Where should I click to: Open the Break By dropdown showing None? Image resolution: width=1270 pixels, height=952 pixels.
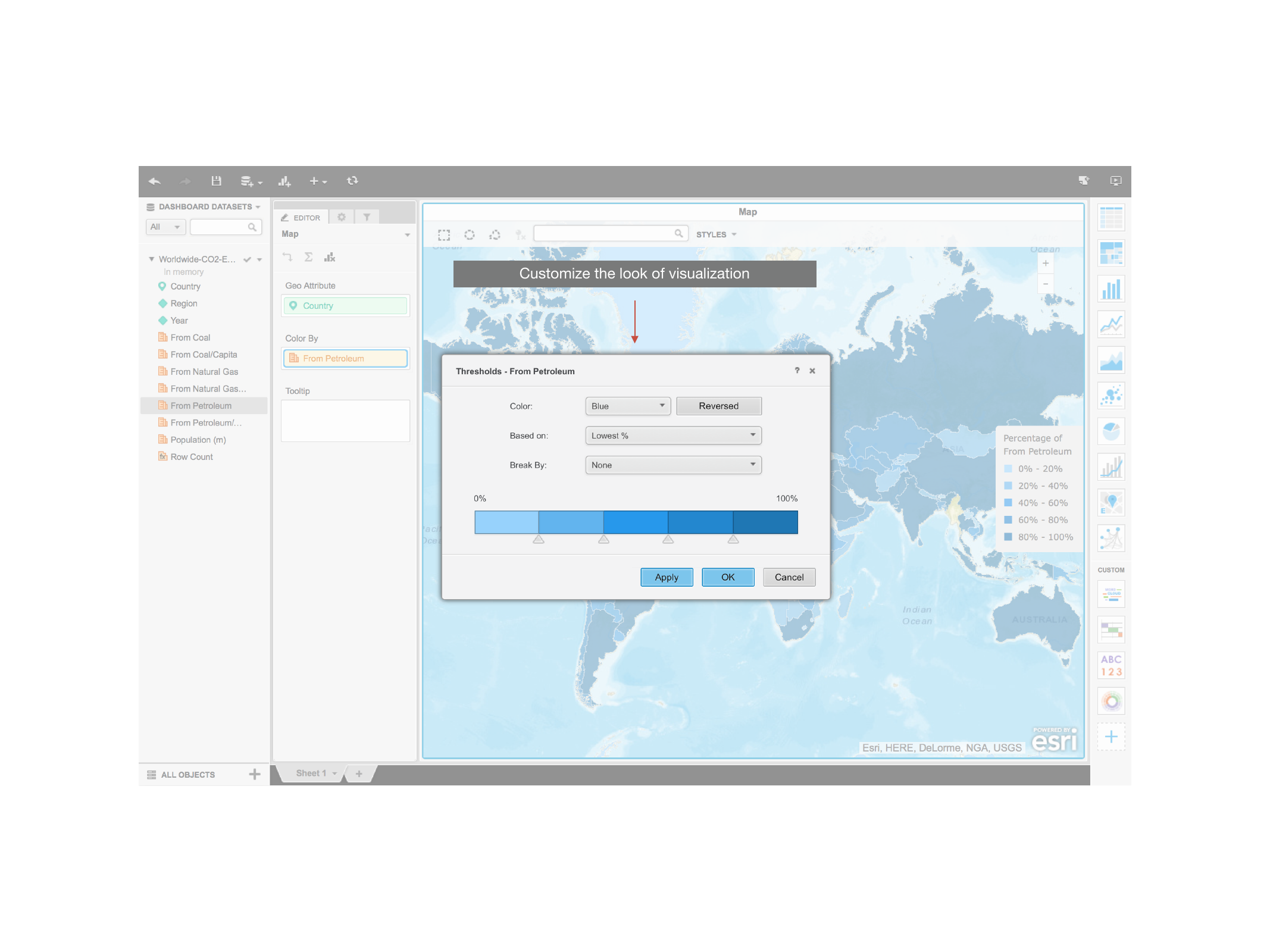pyautogui.click(x=673, y=465)
